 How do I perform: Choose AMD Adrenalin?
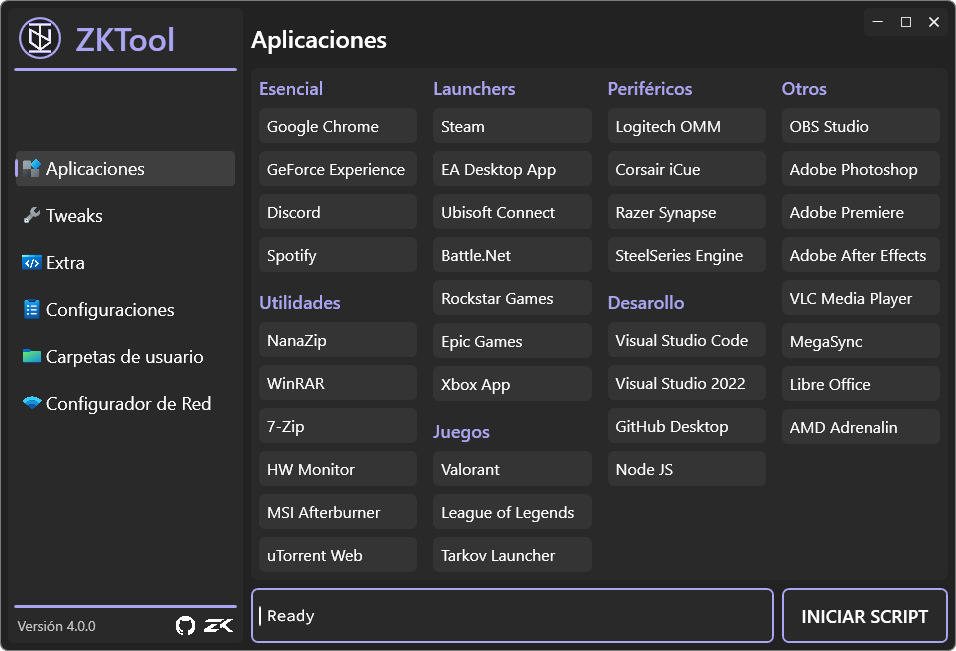point(861,427)
